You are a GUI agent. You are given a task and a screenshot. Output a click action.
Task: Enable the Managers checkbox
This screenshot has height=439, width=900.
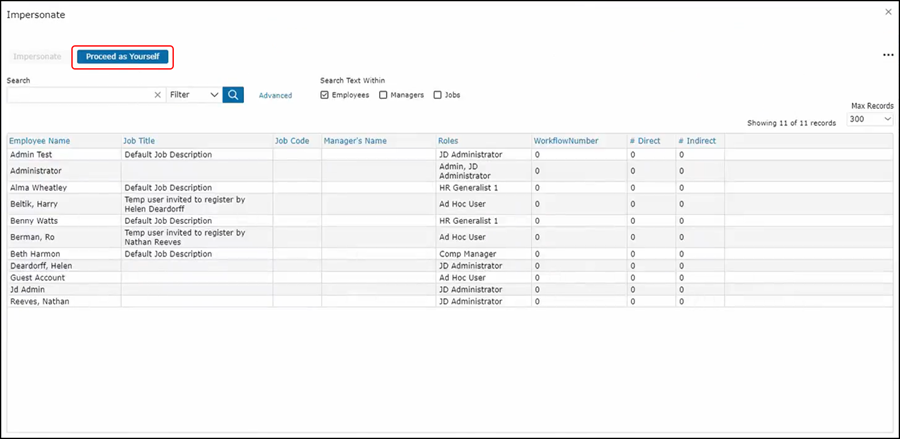(383, 95)
